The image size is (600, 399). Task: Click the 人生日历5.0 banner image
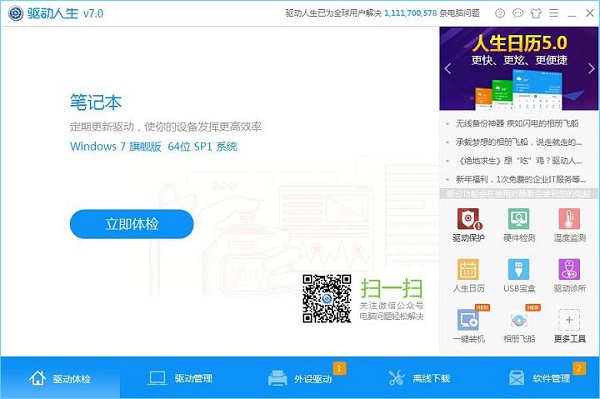pyautogui.click(x=518, y=68)
